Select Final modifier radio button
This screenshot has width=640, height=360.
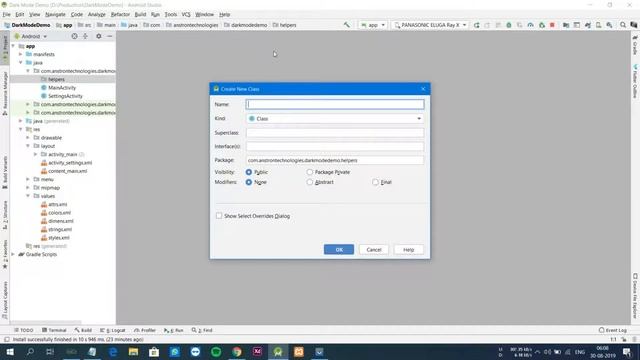point(375,182)
